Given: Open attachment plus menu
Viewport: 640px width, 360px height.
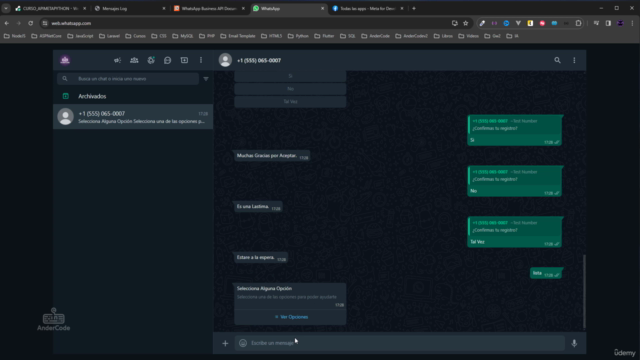Looking at the screenshot, I should [225, 343].
